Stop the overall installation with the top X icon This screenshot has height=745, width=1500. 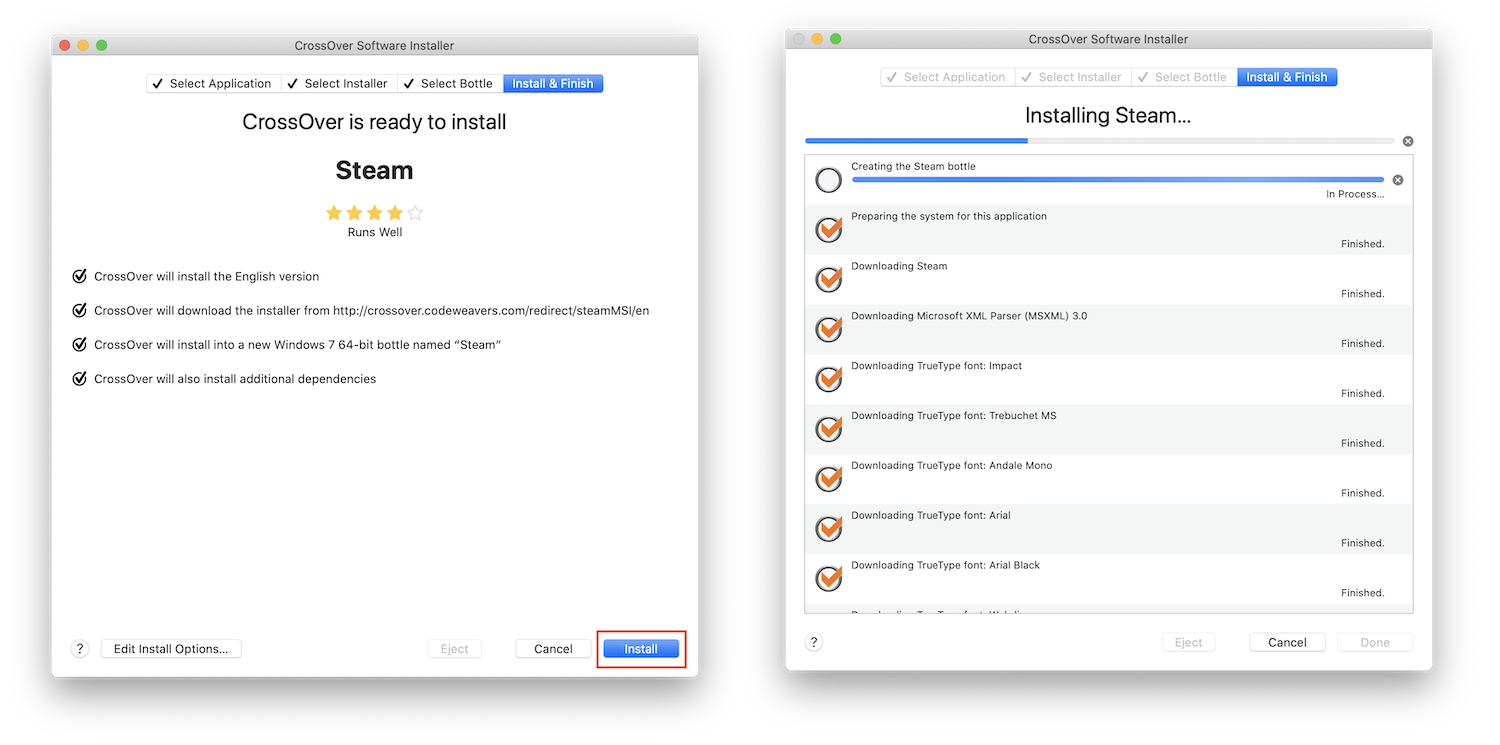(x=1408, y=141)
